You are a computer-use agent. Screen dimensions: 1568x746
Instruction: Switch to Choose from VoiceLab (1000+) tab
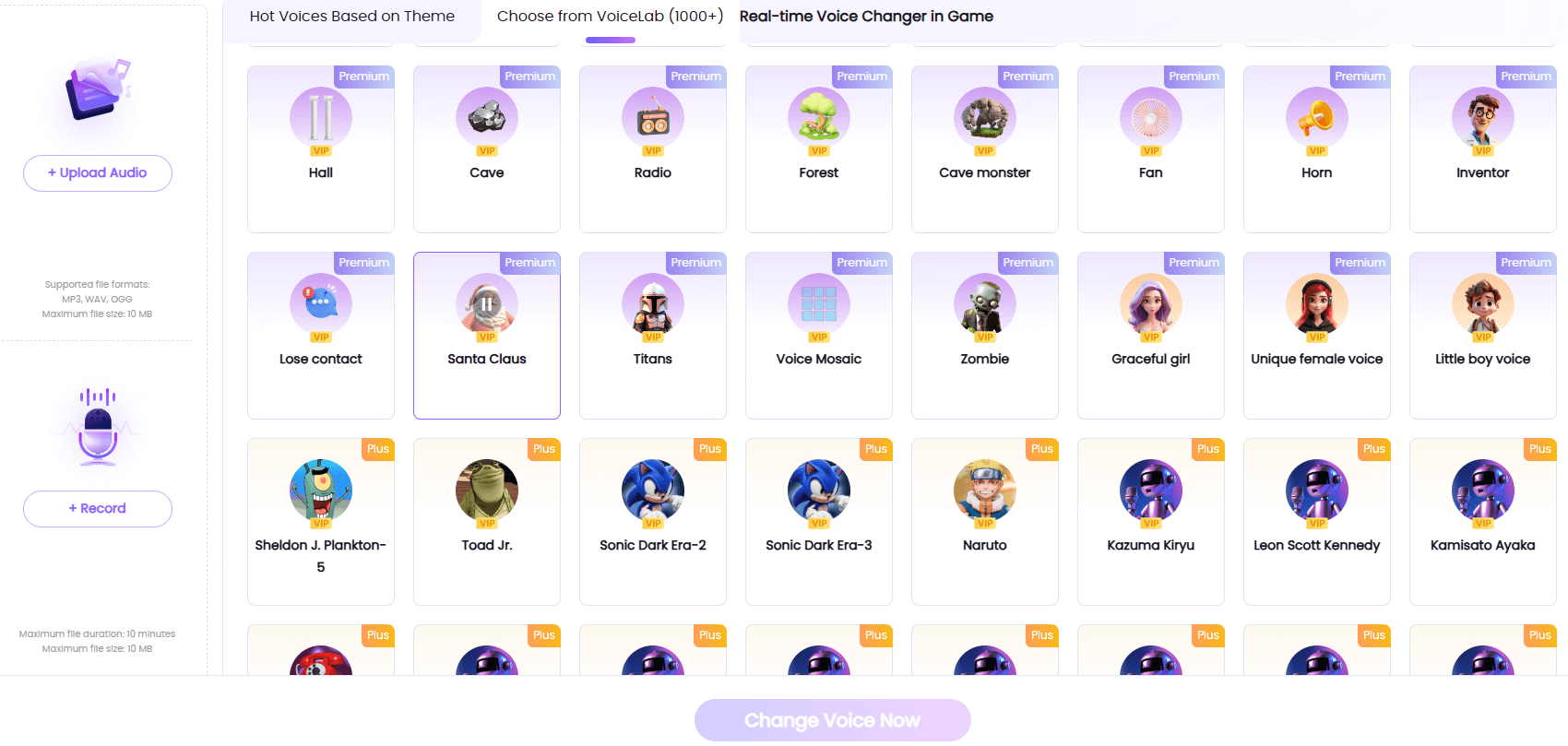[610, 17]
